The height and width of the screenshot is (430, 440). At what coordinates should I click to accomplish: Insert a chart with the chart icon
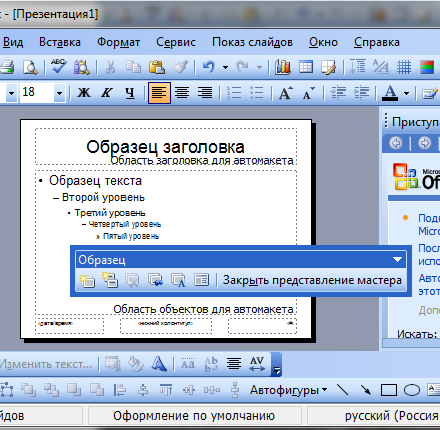[283, 67]
